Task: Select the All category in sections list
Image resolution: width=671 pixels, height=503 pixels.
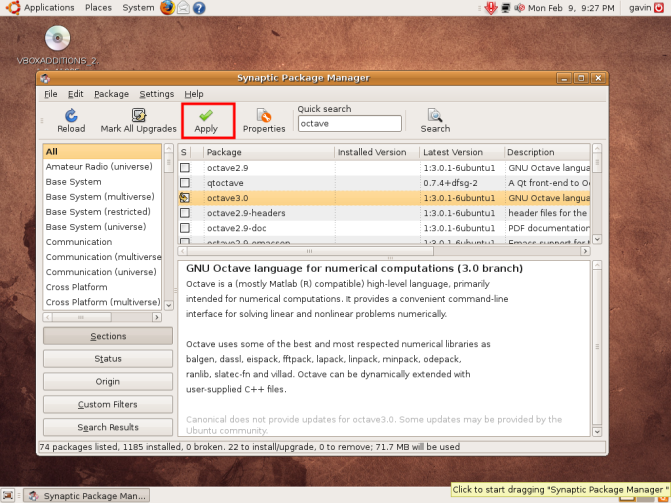Action: [x=102, y=152]
